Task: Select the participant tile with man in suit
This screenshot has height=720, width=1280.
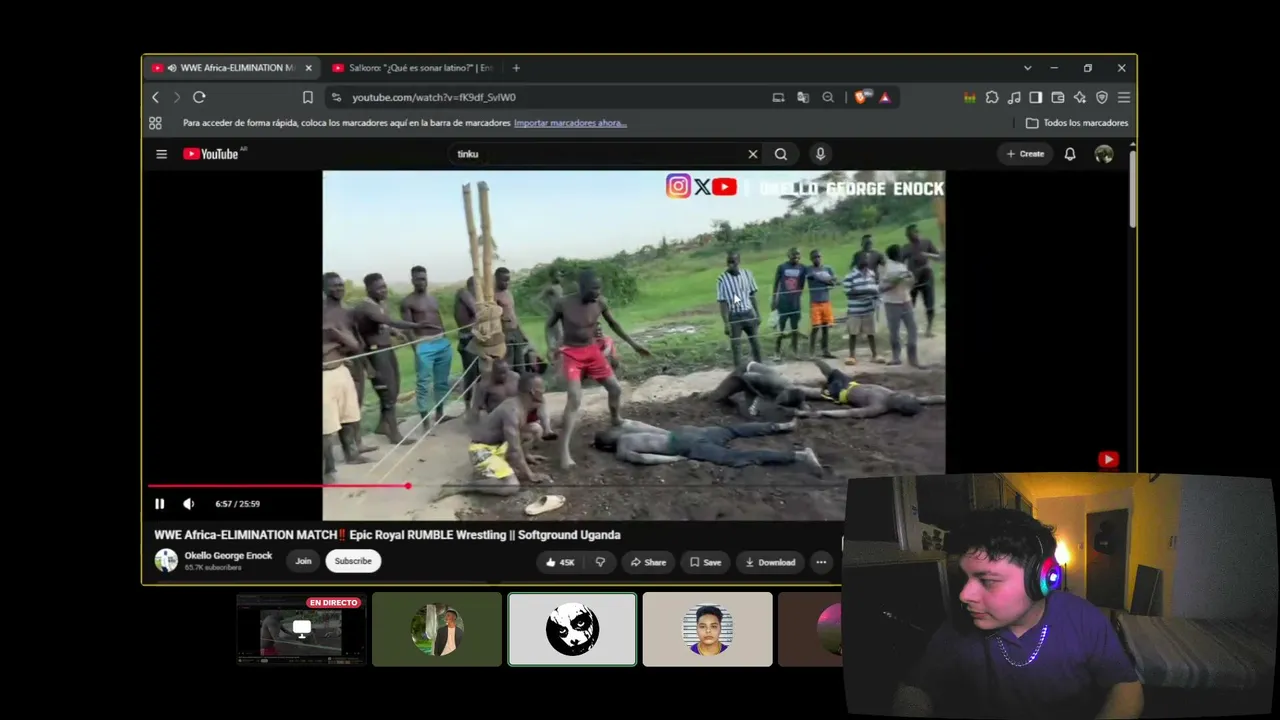Action: (x=437, y=629)
